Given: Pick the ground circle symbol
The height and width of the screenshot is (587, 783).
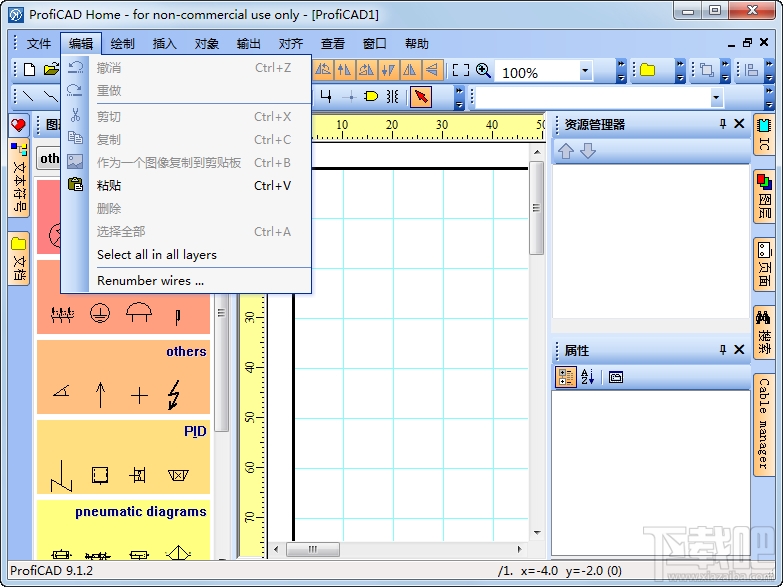Looking at the screenshot, I should 100,314.
